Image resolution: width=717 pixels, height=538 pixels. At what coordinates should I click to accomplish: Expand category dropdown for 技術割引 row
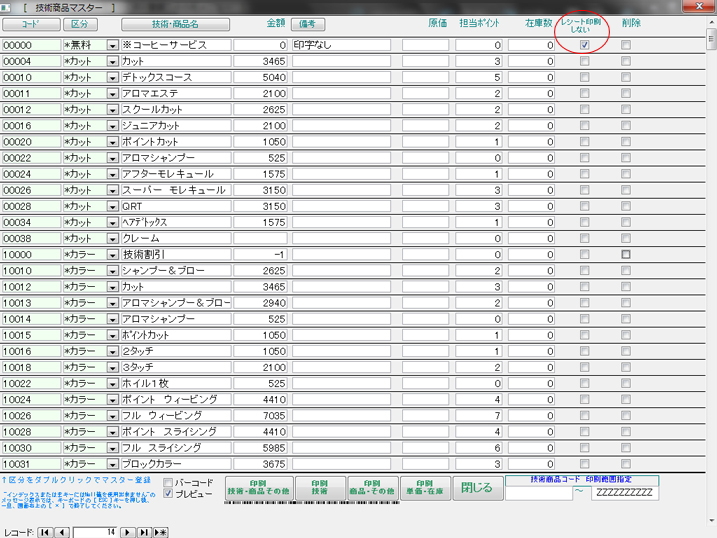click(112, 255)
